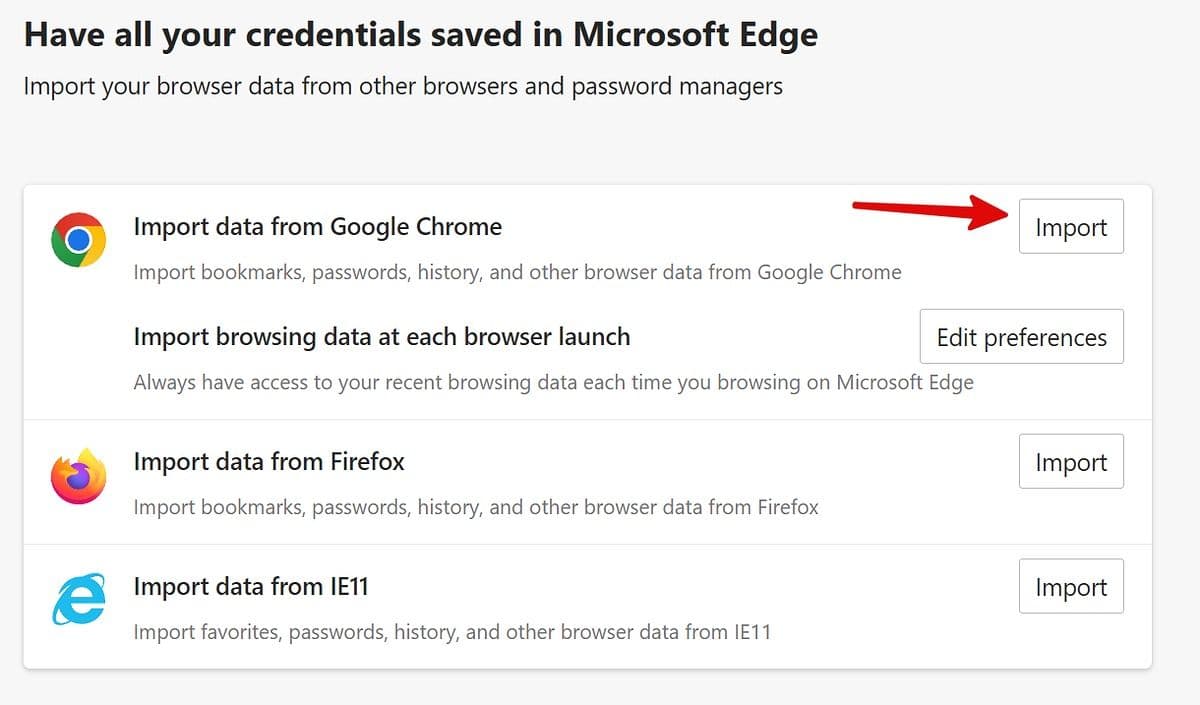Select the "Import data from Google Chrome" title
The height and width of the screenshot is (705, 1200).
click(x=317, y=227)
